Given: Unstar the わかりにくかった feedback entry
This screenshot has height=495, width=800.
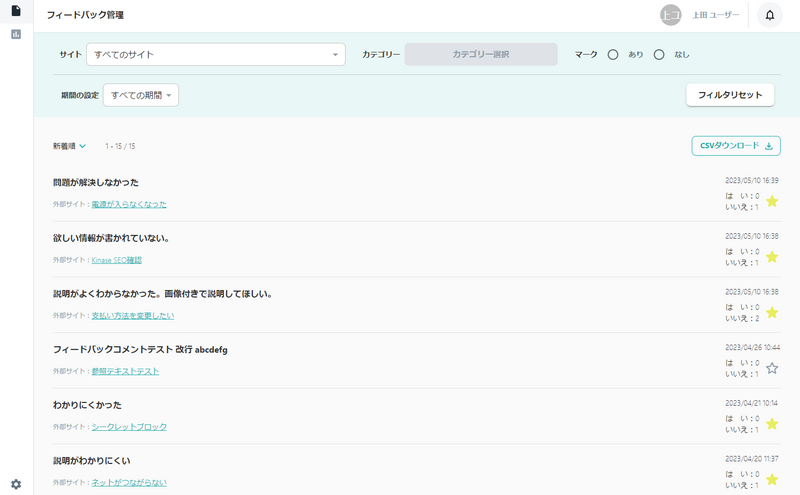Looking at the screenshot, I should pos(772,424).
